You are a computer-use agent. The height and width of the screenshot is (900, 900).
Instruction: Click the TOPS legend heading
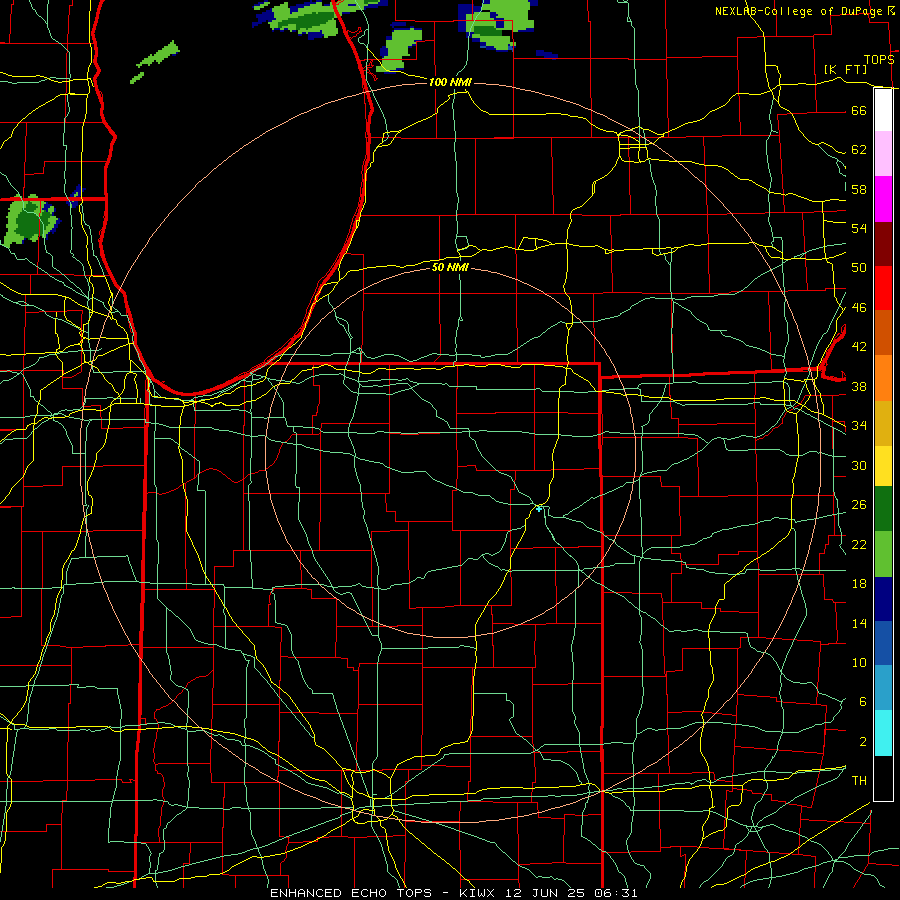(x=879, y=60)
